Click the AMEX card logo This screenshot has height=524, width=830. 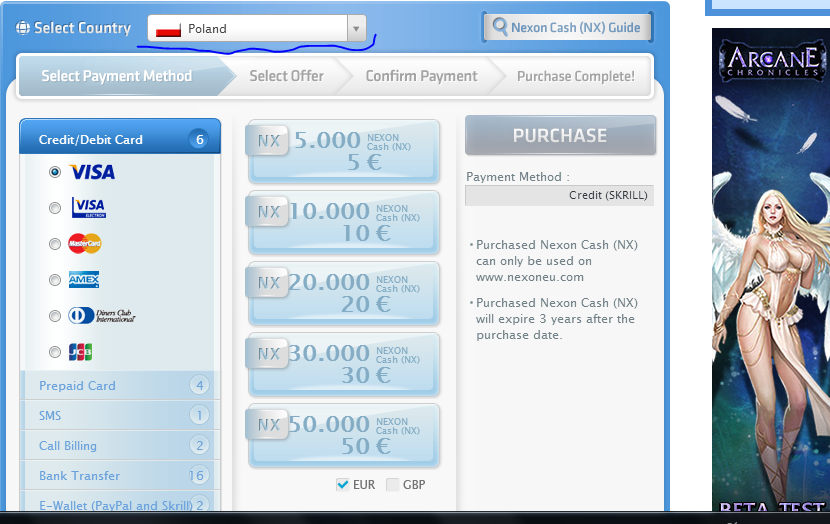click(84, 279)
